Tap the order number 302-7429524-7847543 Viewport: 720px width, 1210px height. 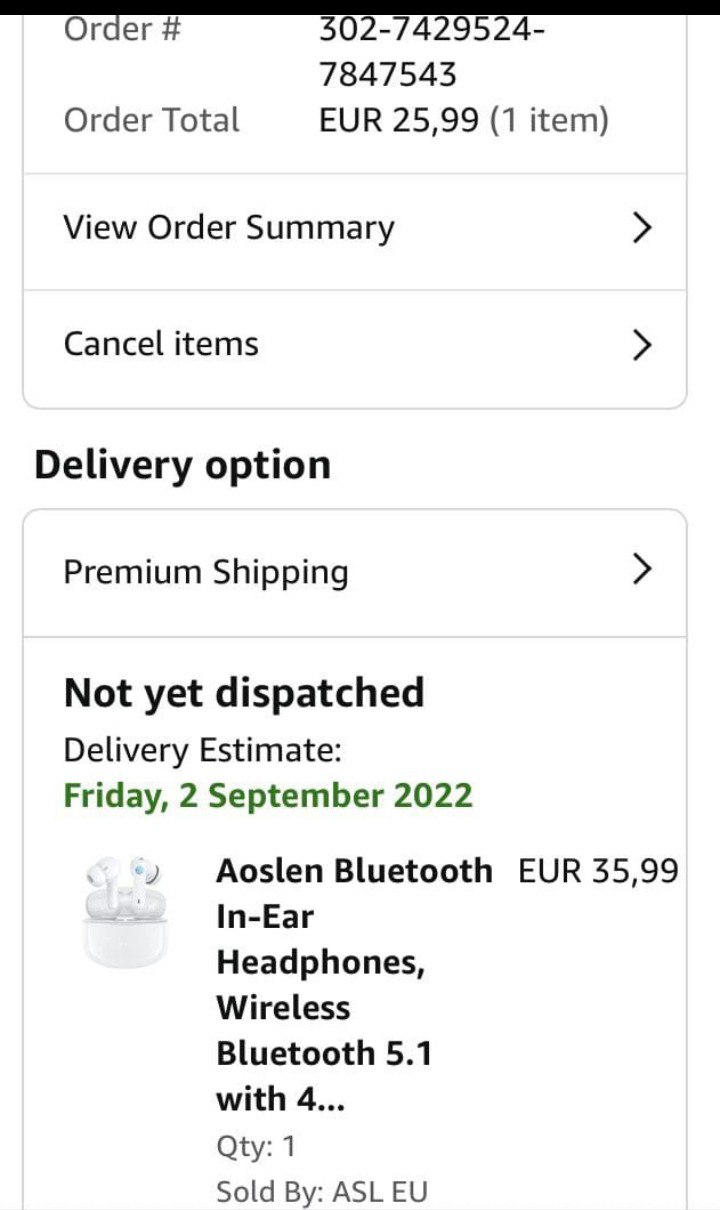click(432, 52)
